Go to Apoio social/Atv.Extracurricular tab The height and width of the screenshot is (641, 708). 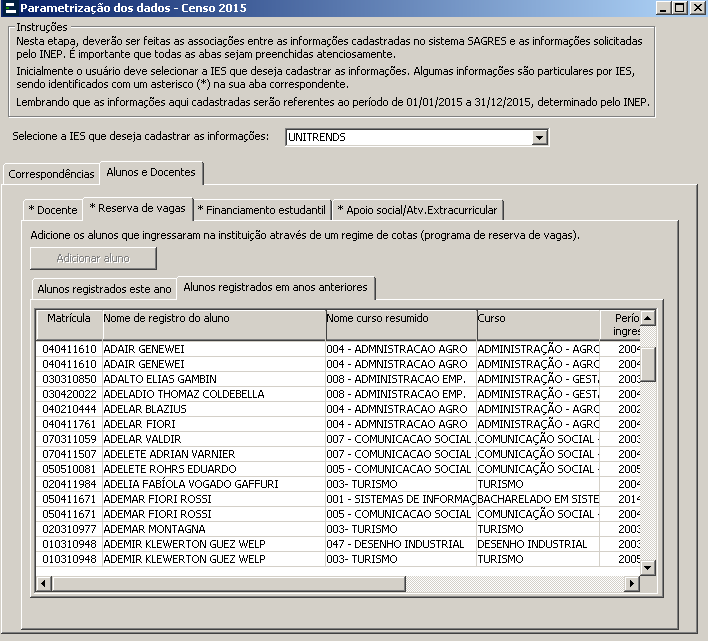(x=417, y=210)
